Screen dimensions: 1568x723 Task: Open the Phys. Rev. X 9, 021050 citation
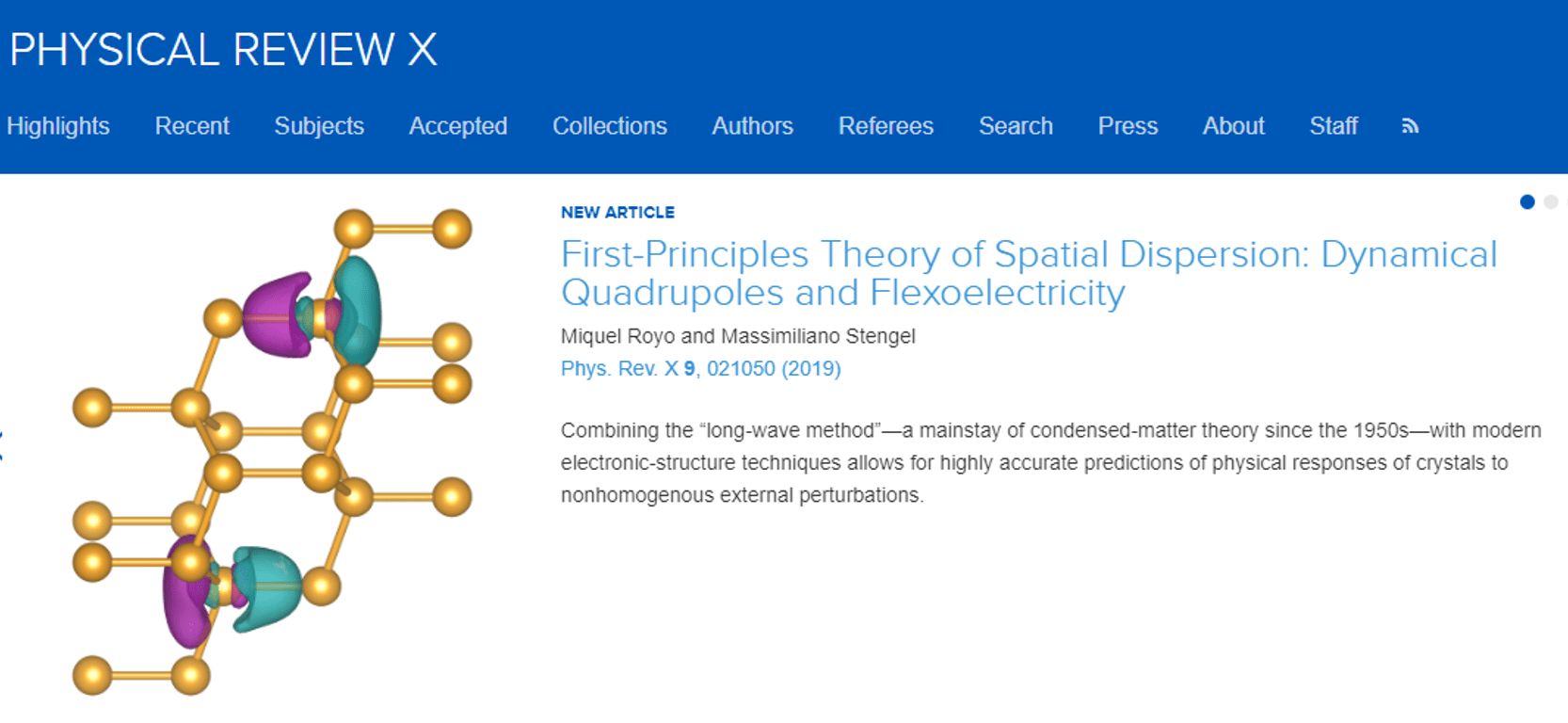coord(701,368)
